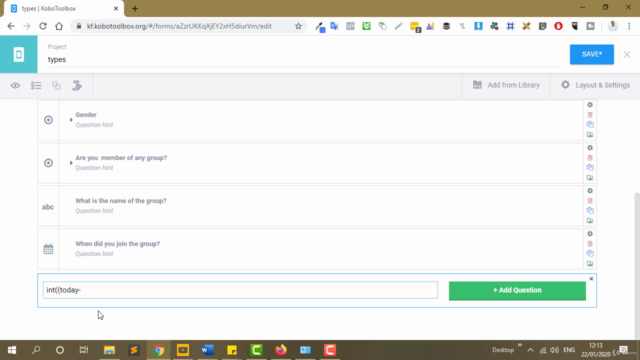Open Windows Start menu
Image resolution: width=640 pixels, height=360 pixels.
point(12,350)
